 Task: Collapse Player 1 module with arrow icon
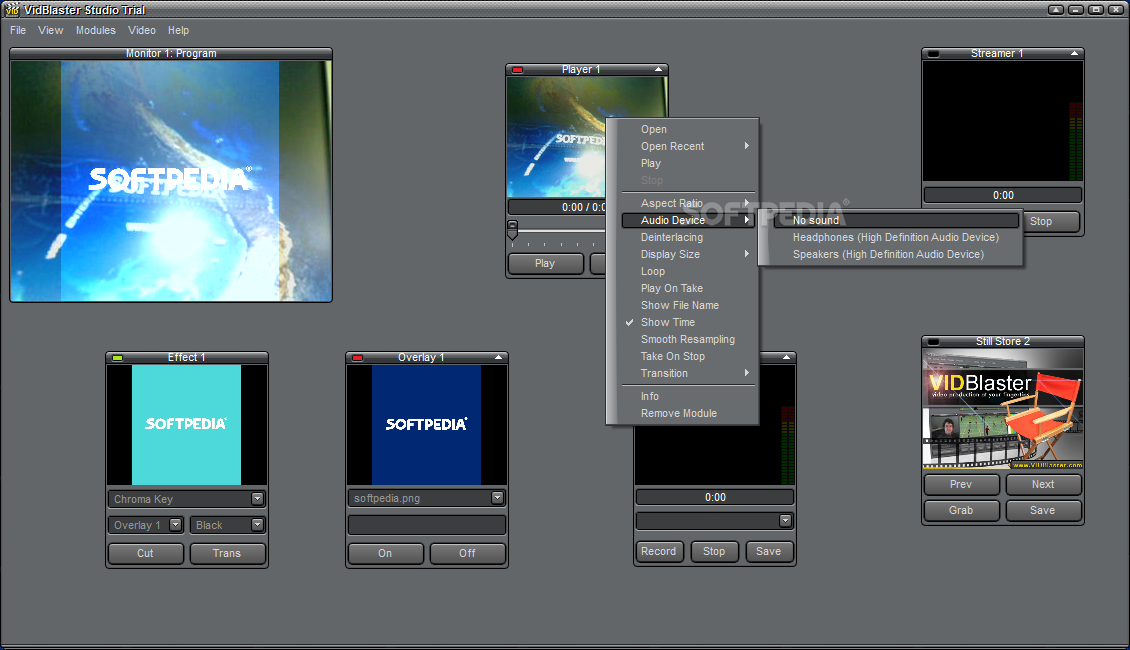(658, 69)
